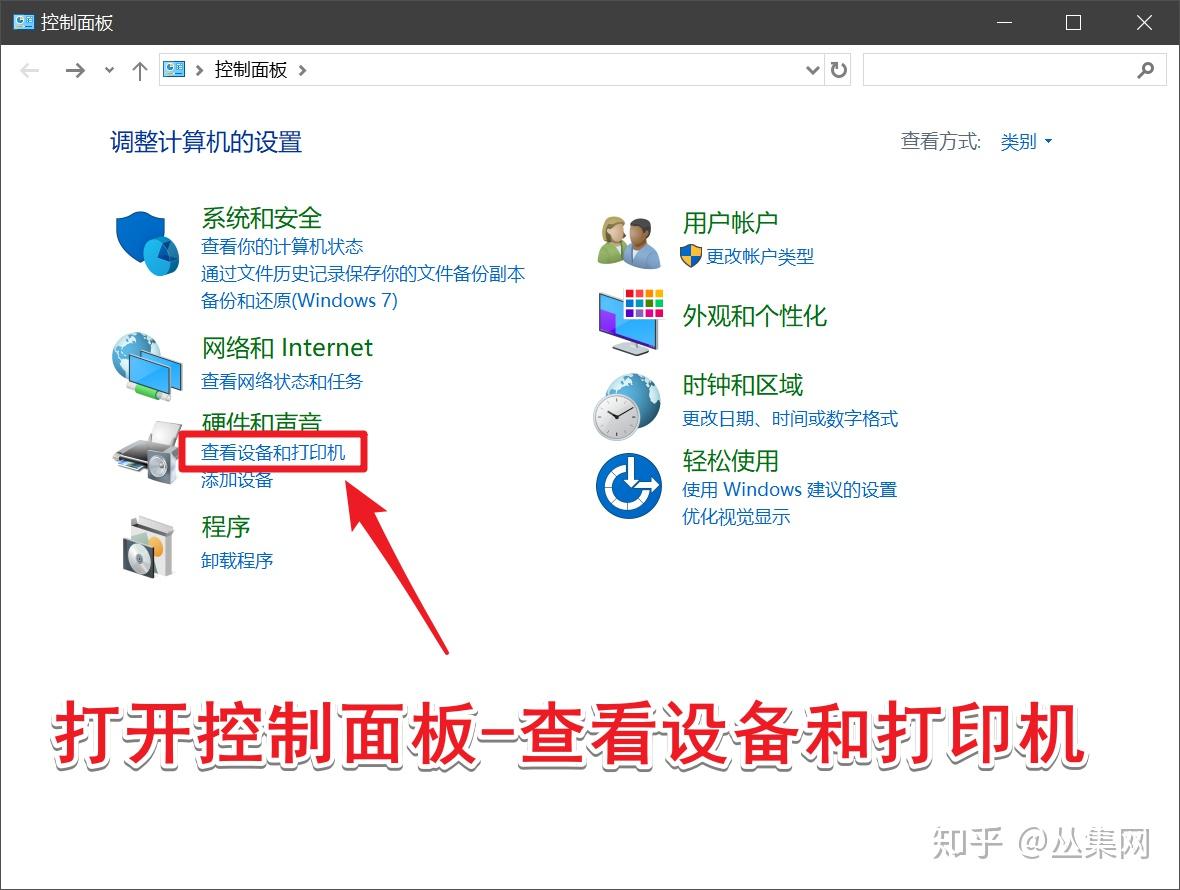Image resolution: width=1180 pixels, height=890 pixels.
Task: Open 查看设备和打印机
Action: [276, 452]
